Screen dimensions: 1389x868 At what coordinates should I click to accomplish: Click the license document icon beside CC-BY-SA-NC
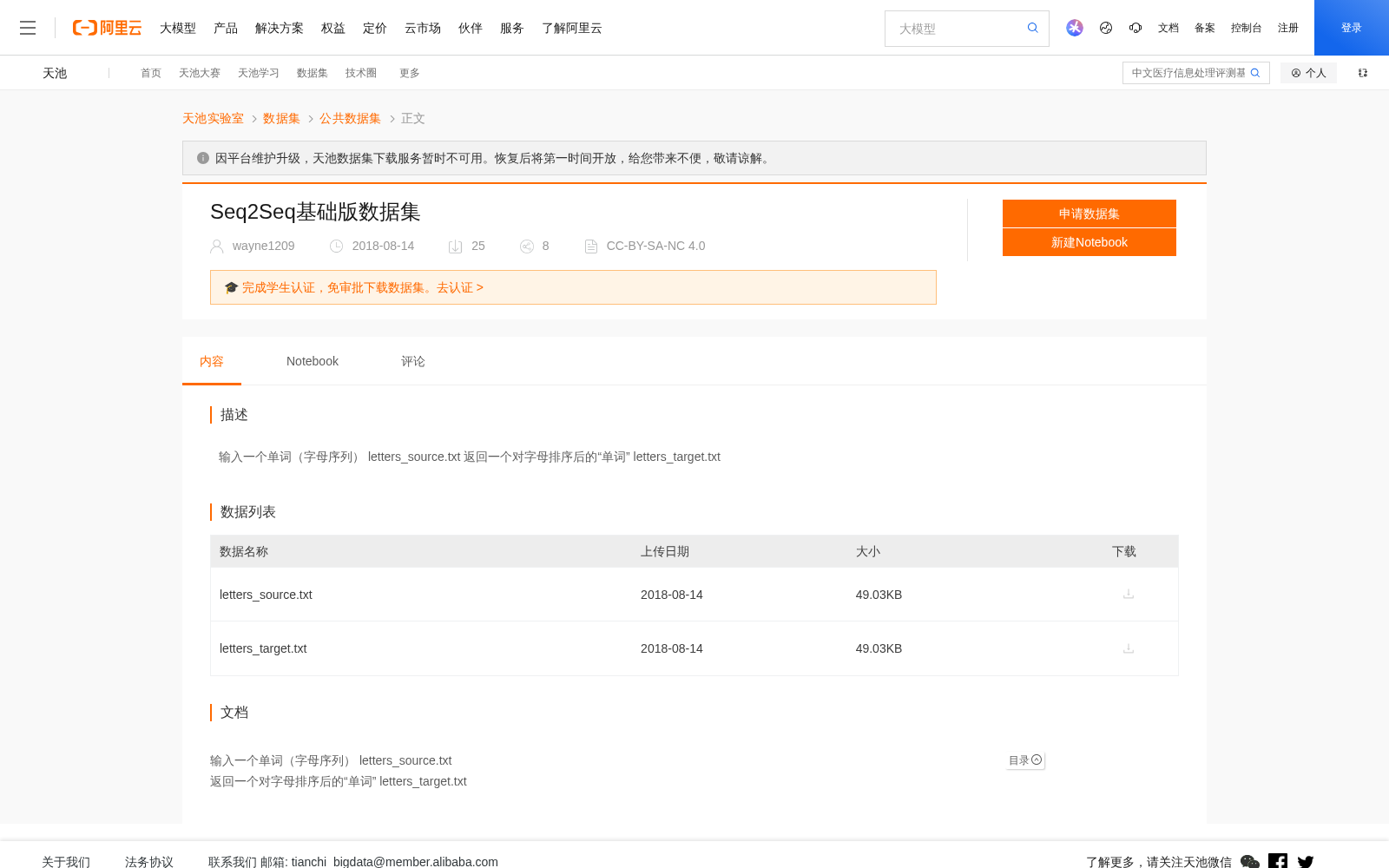tap(591, 247)
